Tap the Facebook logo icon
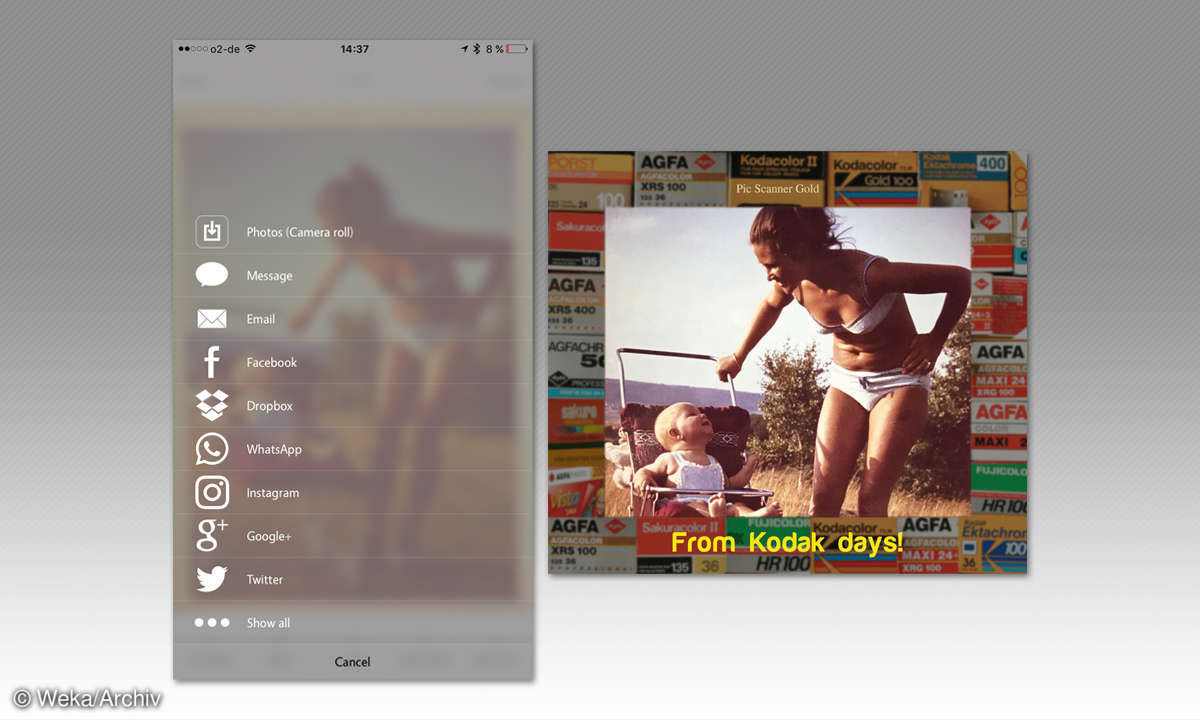Viewport: 1200px width, 720px height. coord(212,362)
